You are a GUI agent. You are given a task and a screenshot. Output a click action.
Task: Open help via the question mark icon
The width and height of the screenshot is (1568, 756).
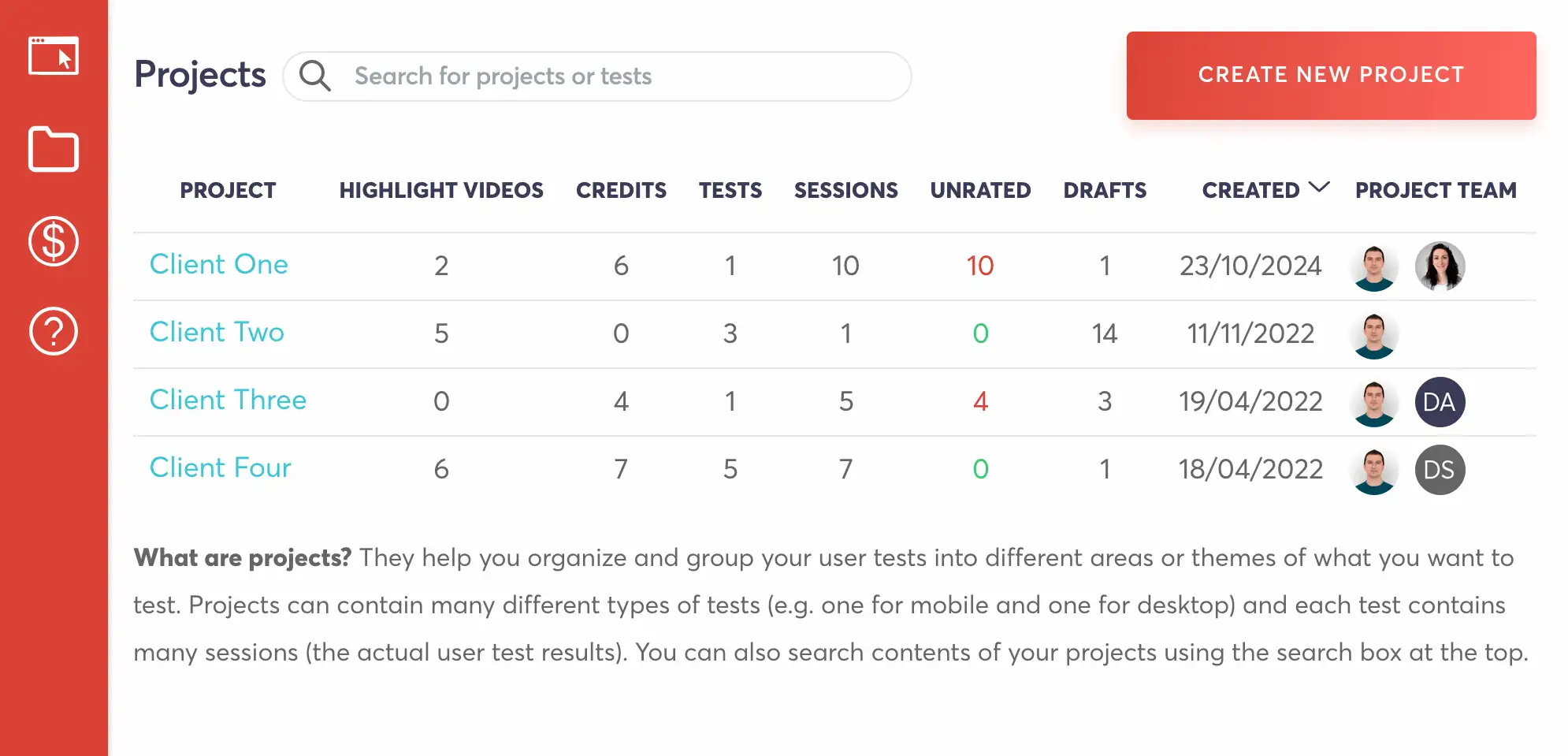[53, 331]
